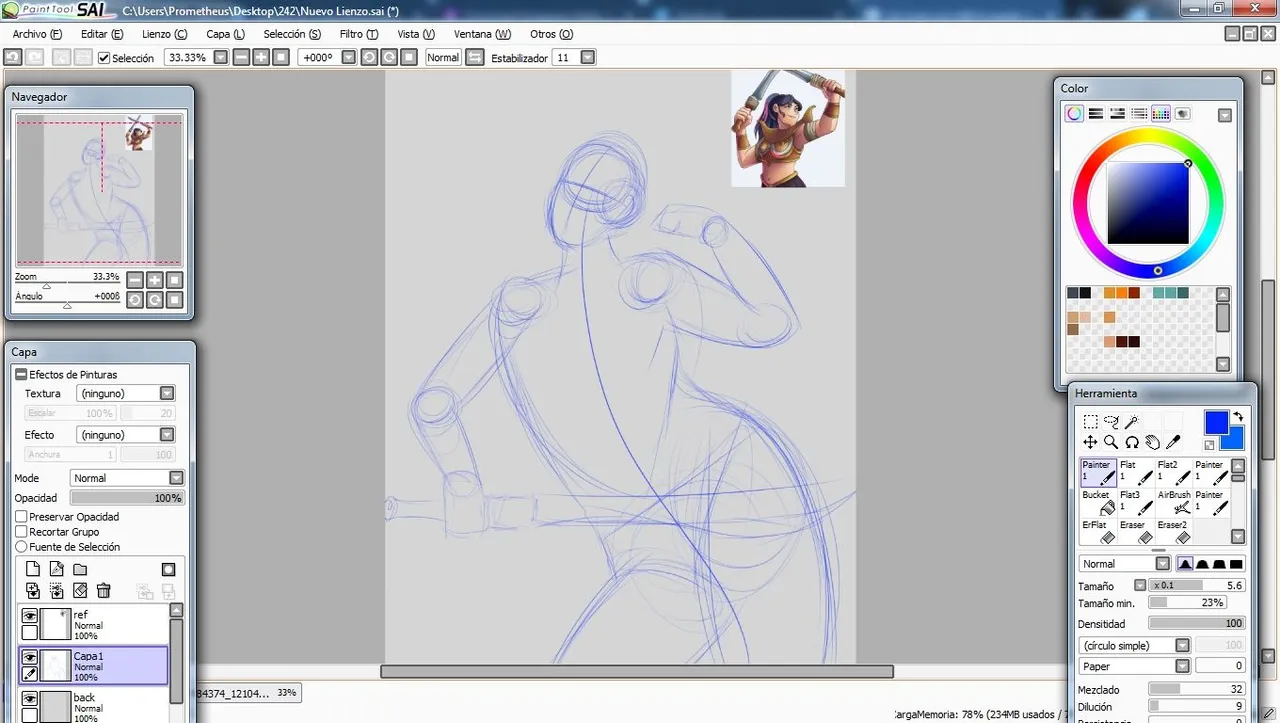Open the Estabilizador value dropdown

pyautogui.click(x=588, y=58)
